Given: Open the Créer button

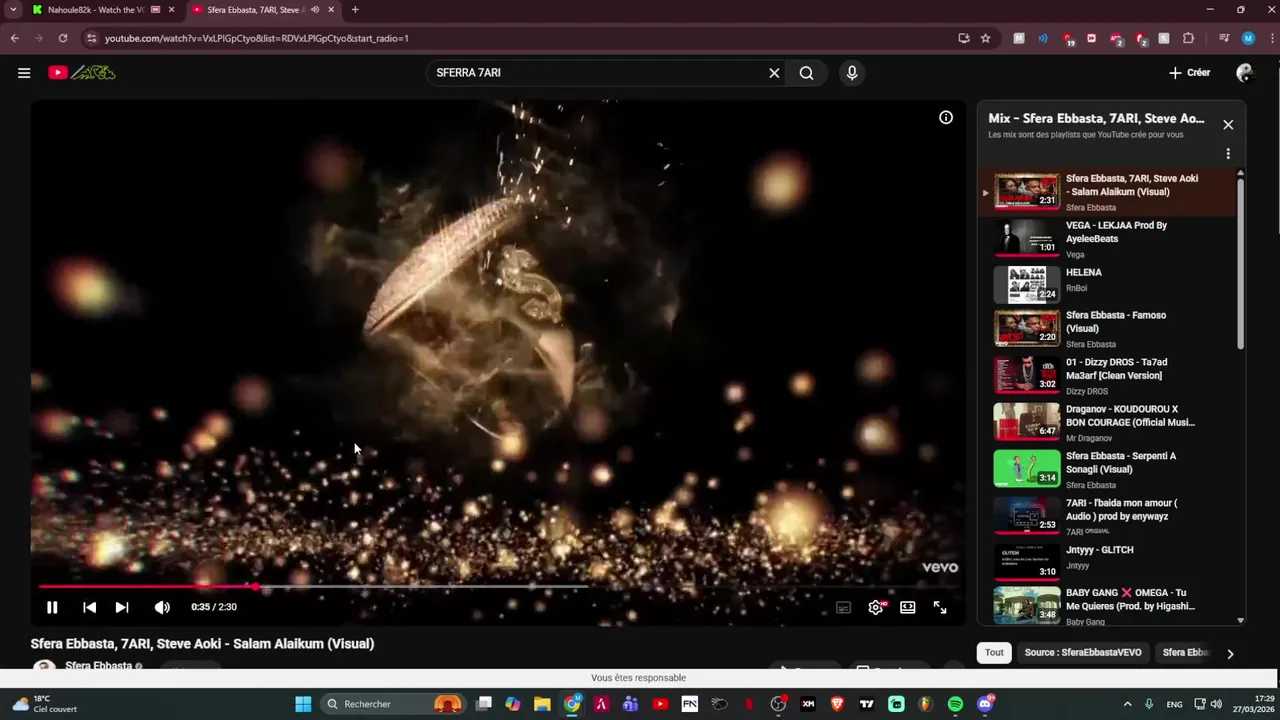Looking at the screenshot, I should 1189,73.
